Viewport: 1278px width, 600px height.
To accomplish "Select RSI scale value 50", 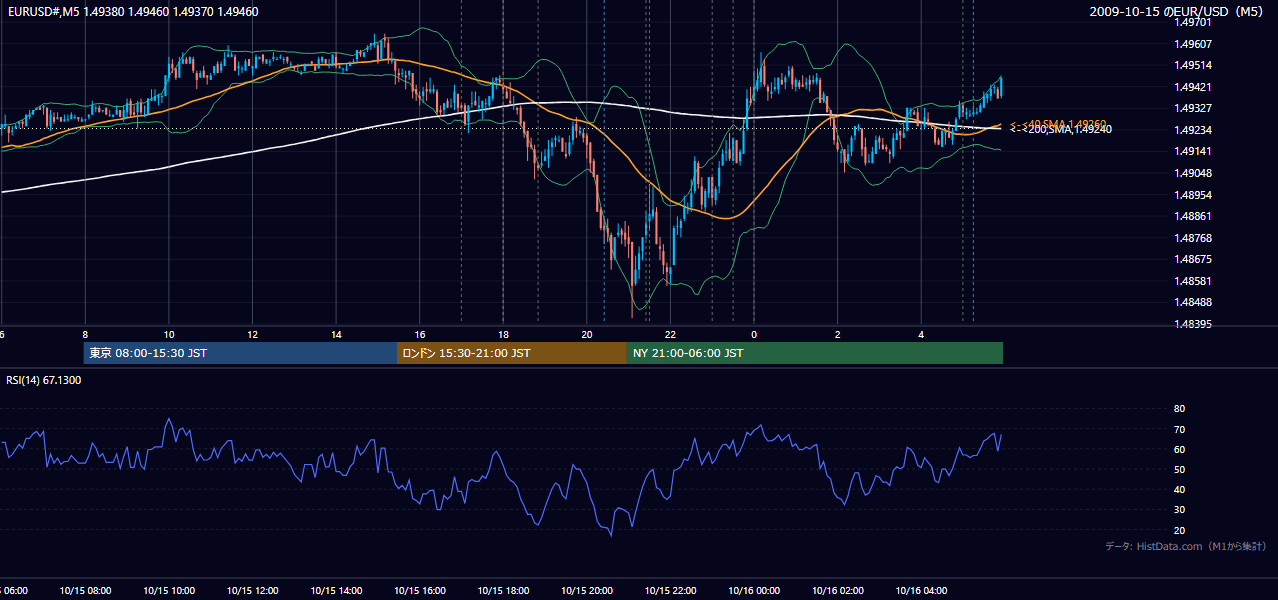I will (1179, 469).
